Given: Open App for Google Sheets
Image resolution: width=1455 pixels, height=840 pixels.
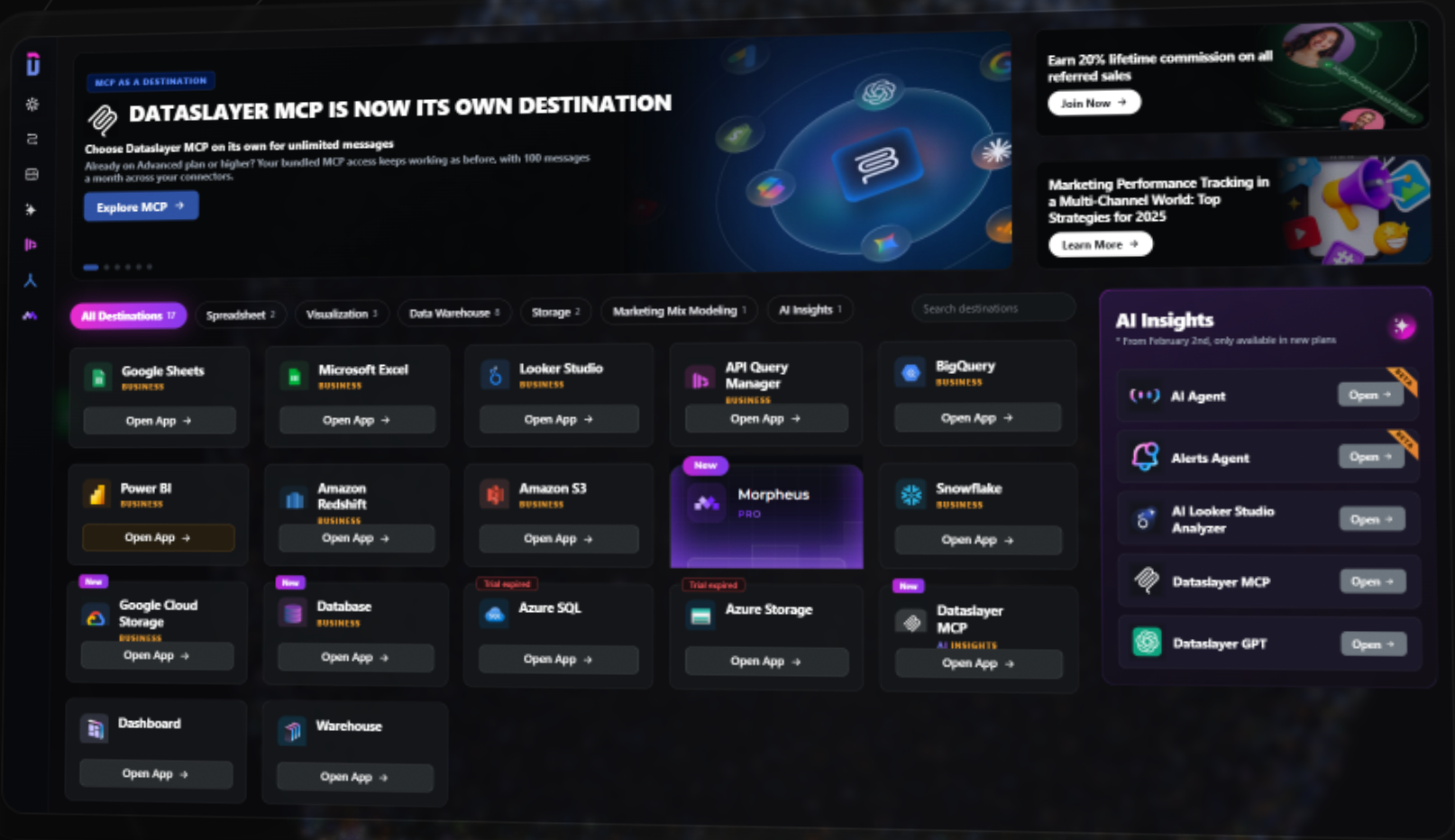Looking at the screenshot, I should coord(160,420).
